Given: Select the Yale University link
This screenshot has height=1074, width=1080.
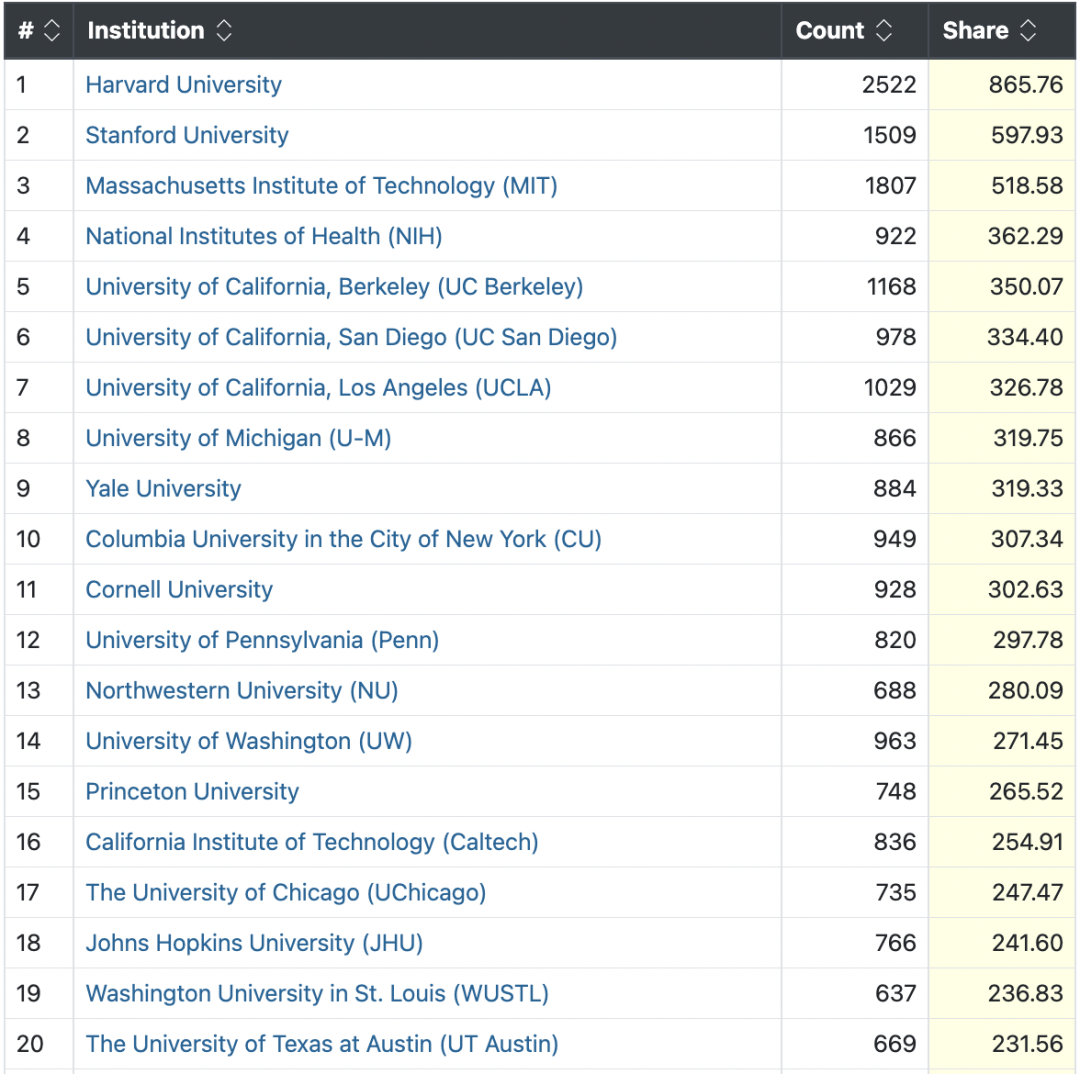Looking at the screenshot, I should [x=163, y=489].
